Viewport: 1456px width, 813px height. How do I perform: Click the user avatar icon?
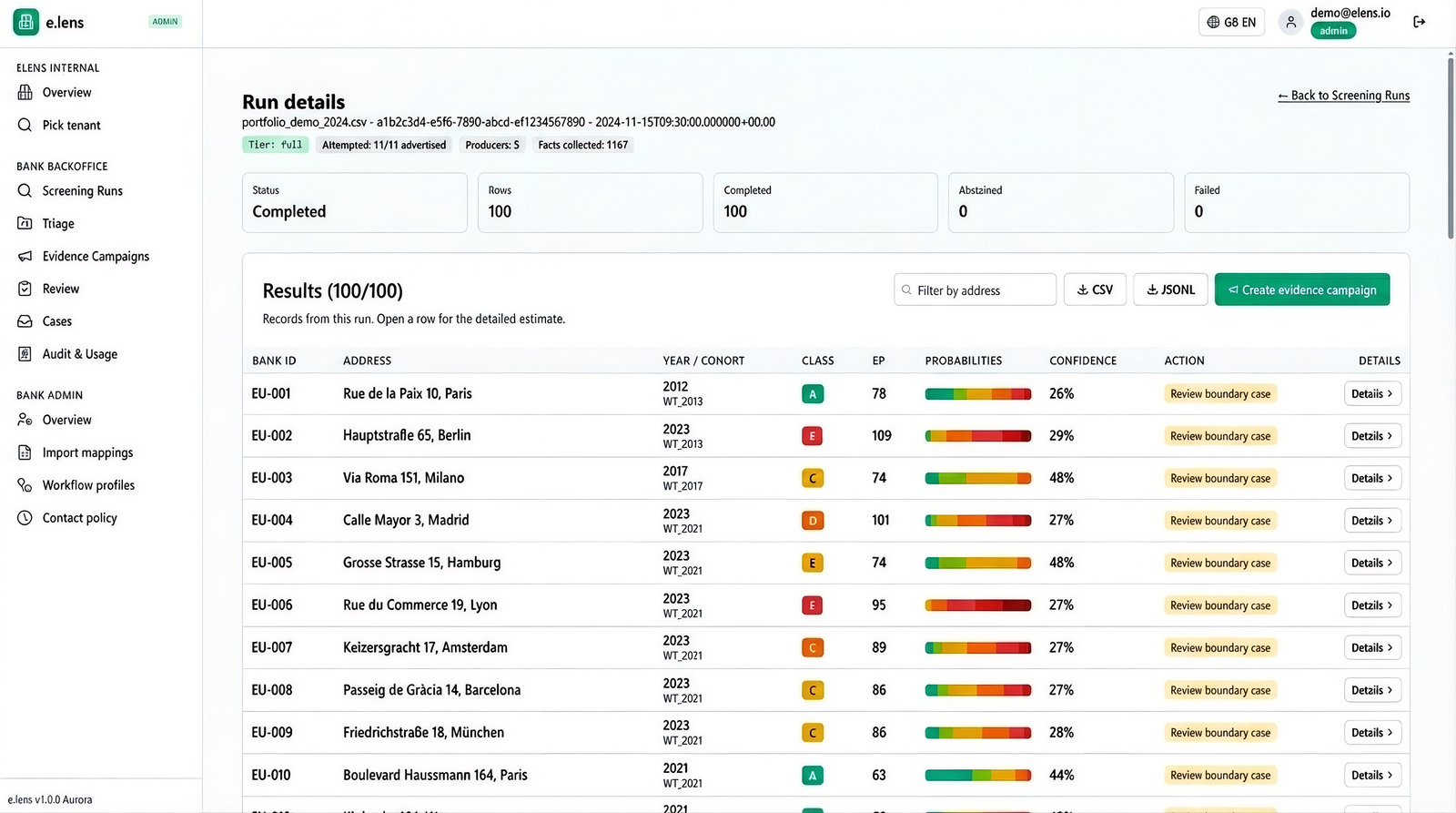coord(1290,22)
